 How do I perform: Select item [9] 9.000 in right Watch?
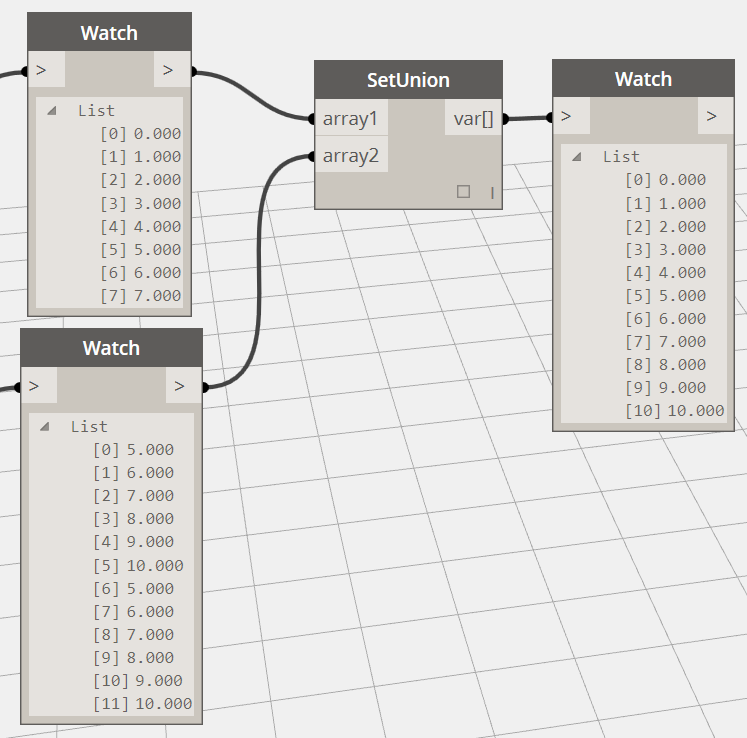[666, 387]
